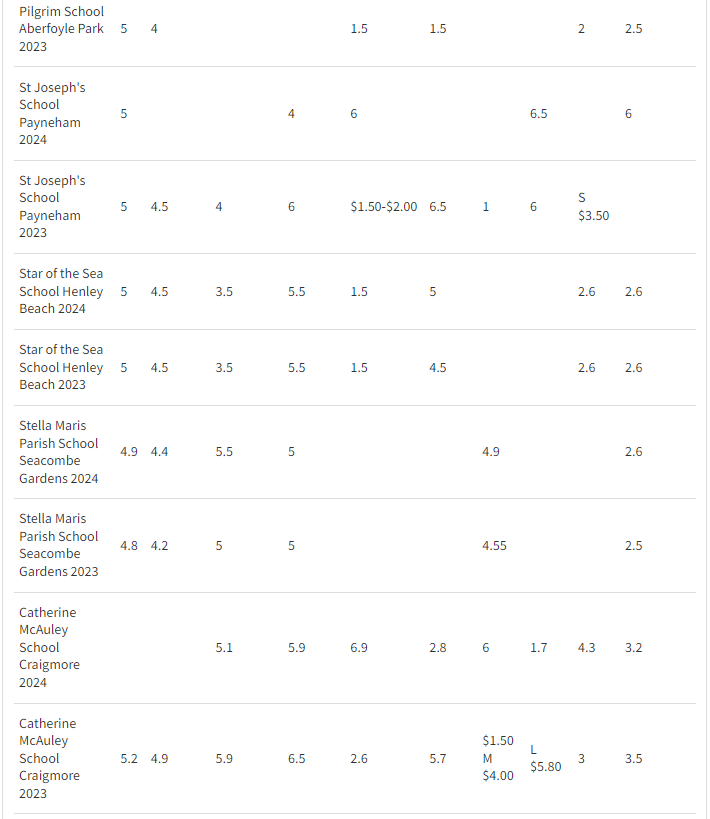The image size is (710, 819).
Task: Select Catherine McAuley School Craigmore 2024 label
Action: point(49,647)
